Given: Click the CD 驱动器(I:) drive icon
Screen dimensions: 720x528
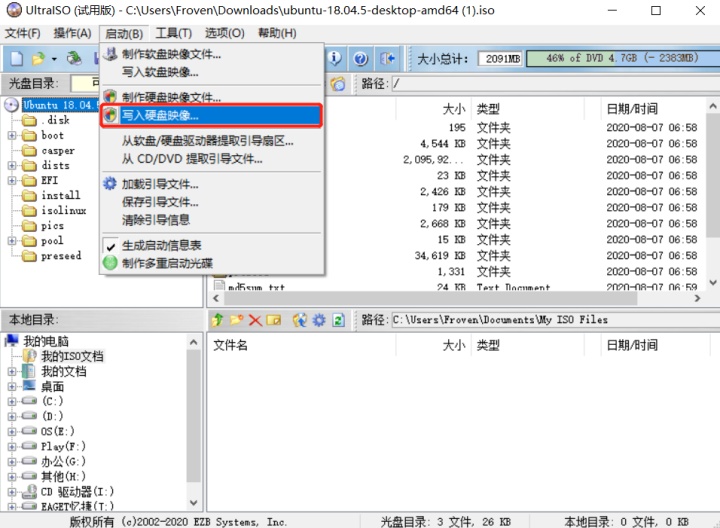Looking at the screenshot, I should [30, 492].
